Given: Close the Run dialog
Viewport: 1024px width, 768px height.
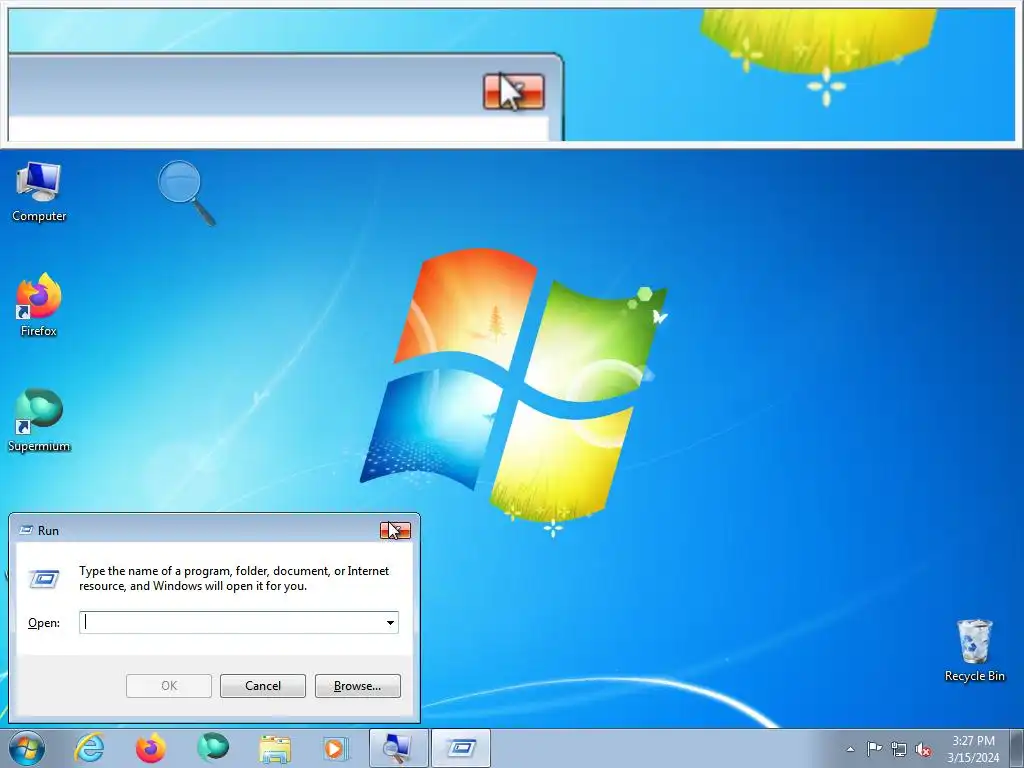Looking at the screenshot, I should (395, 530).
